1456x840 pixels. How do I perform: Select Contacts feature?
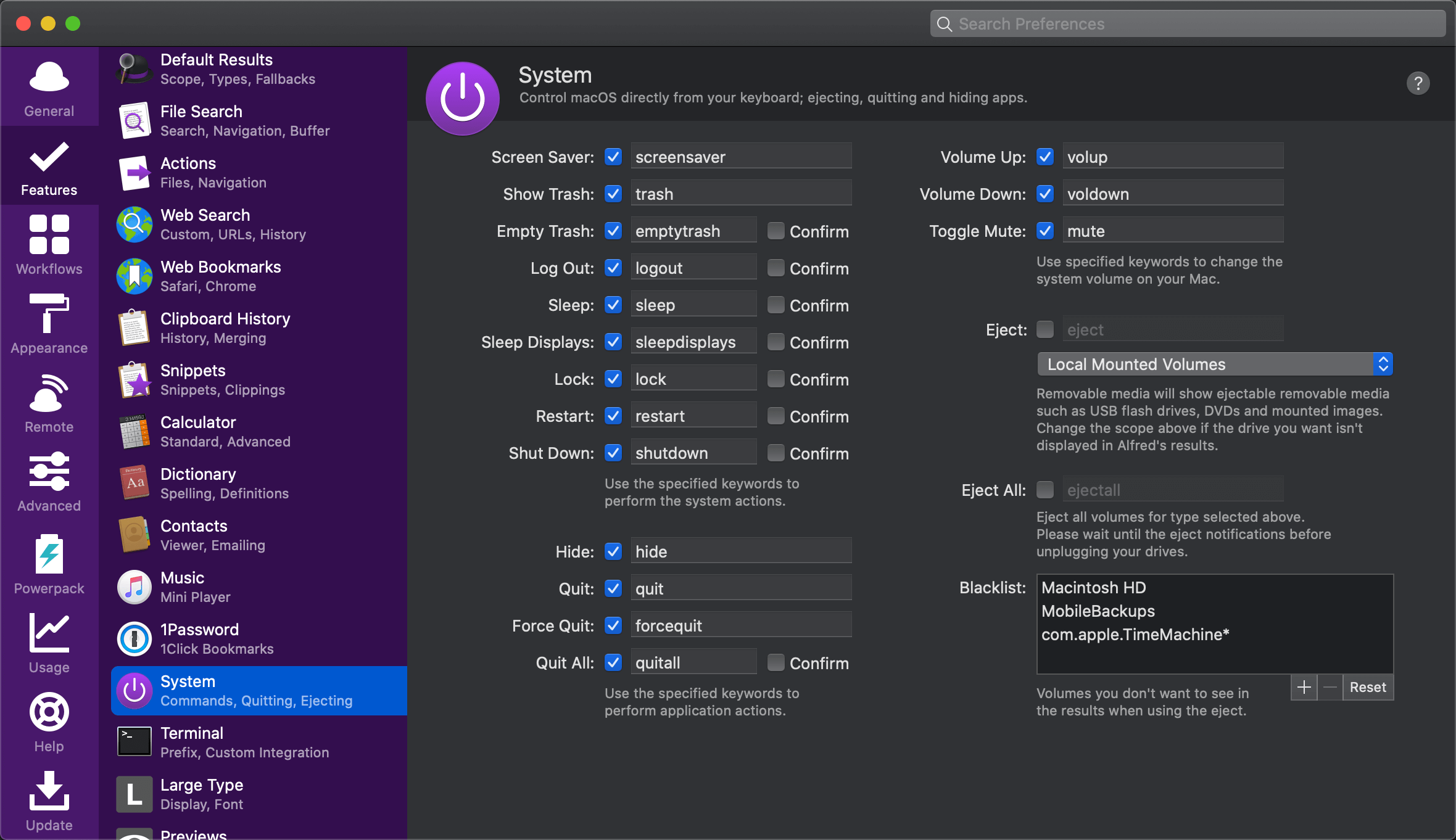click(x=259, y=535)
